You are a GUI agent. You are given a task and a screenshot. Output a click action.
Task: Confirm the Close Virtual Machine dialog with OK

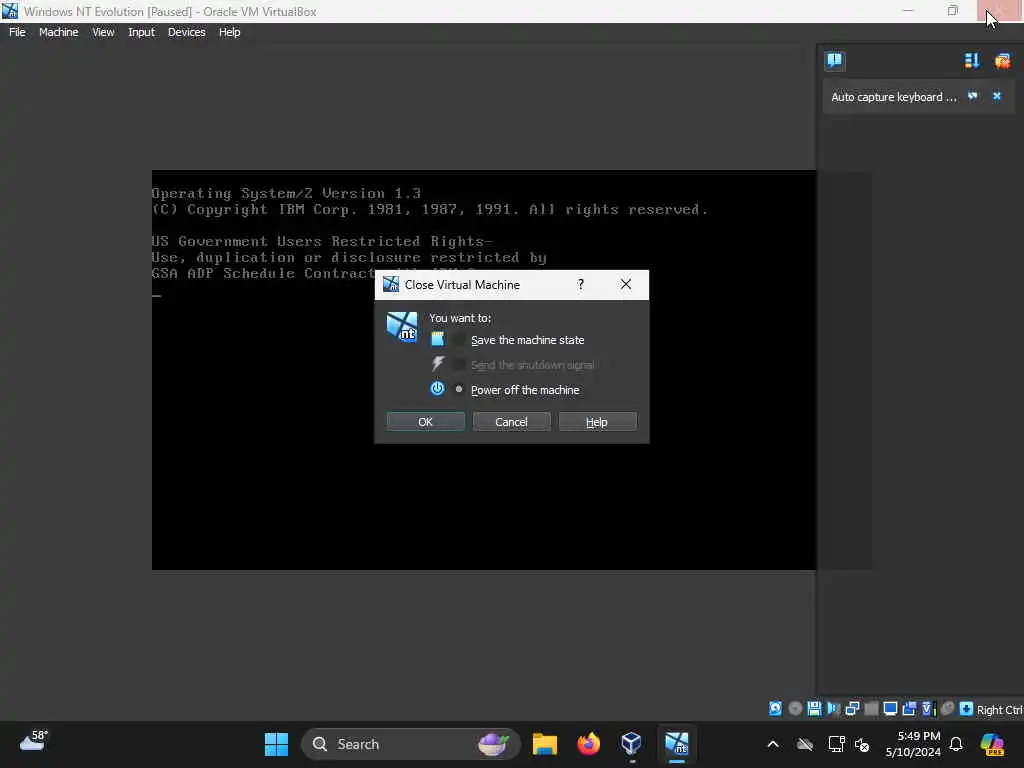(x=425, y=422)
